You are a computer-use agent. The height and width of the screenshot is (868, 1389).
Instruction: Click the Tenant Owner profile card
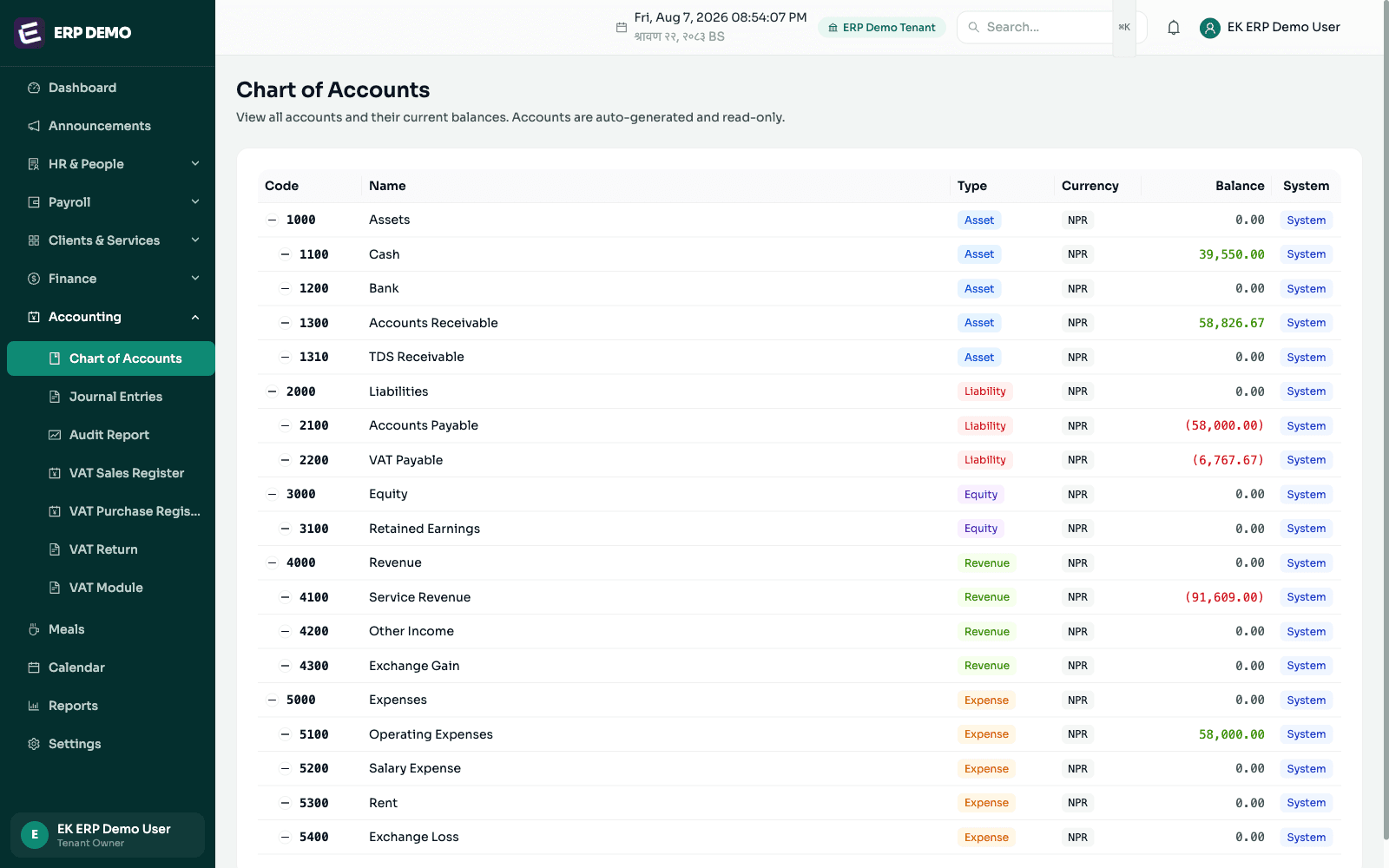point(108,835)
